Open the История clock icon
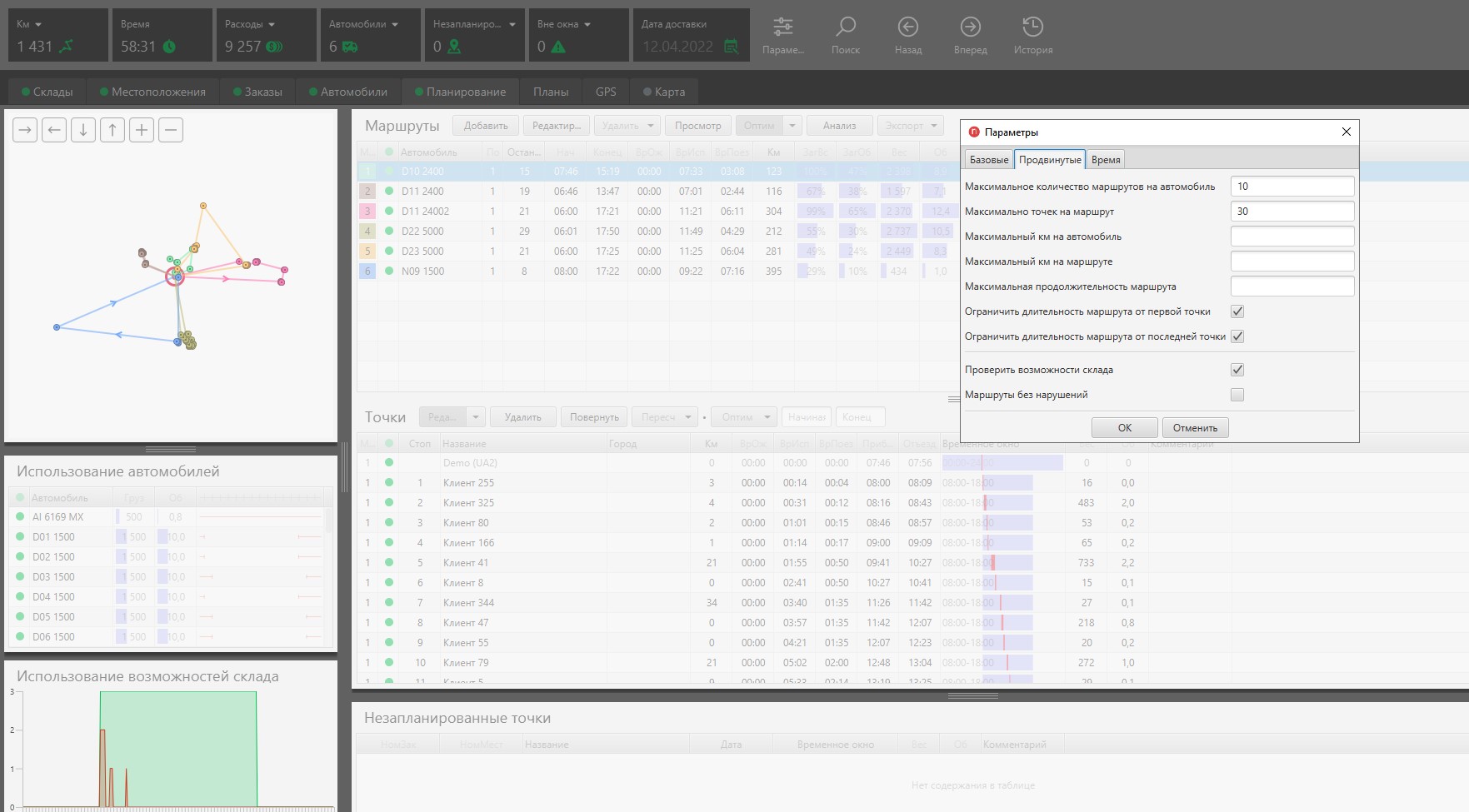1469x812 pixels. pos(1033,27)
